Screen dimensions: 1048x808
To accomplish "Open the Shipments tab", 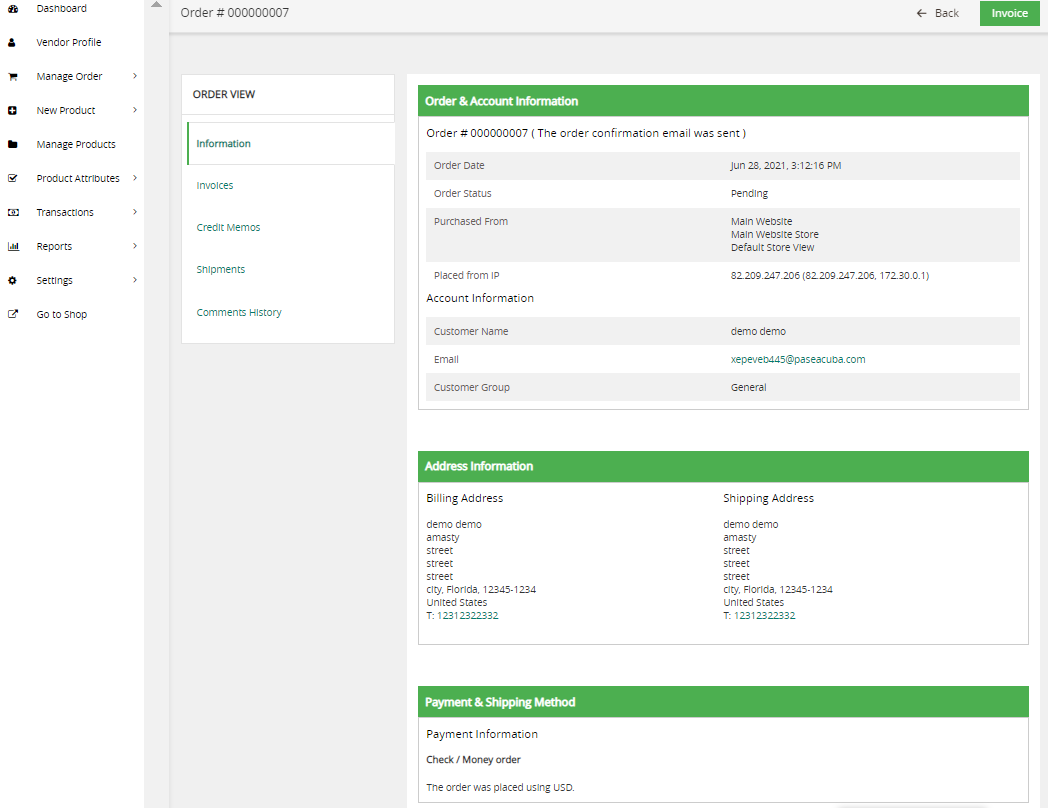I will point(221,270).
